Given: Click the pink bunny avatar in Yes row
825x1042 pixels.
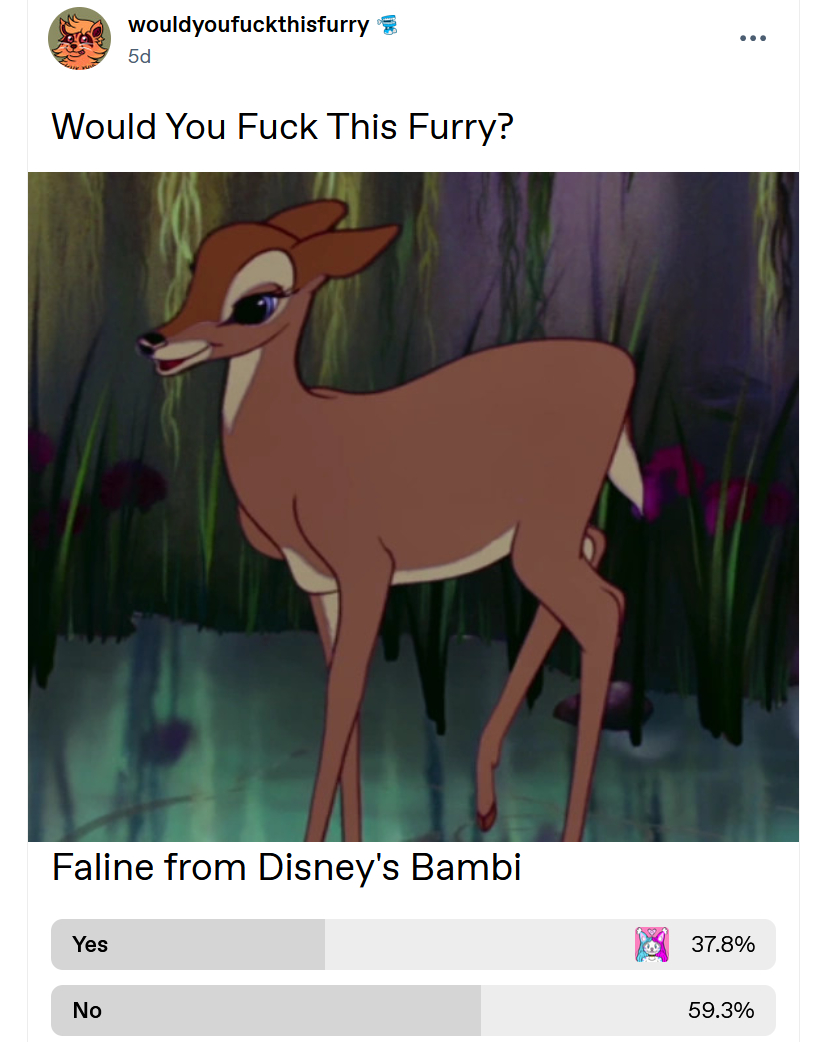Looking at the screenshot, I should click(651, 944).
